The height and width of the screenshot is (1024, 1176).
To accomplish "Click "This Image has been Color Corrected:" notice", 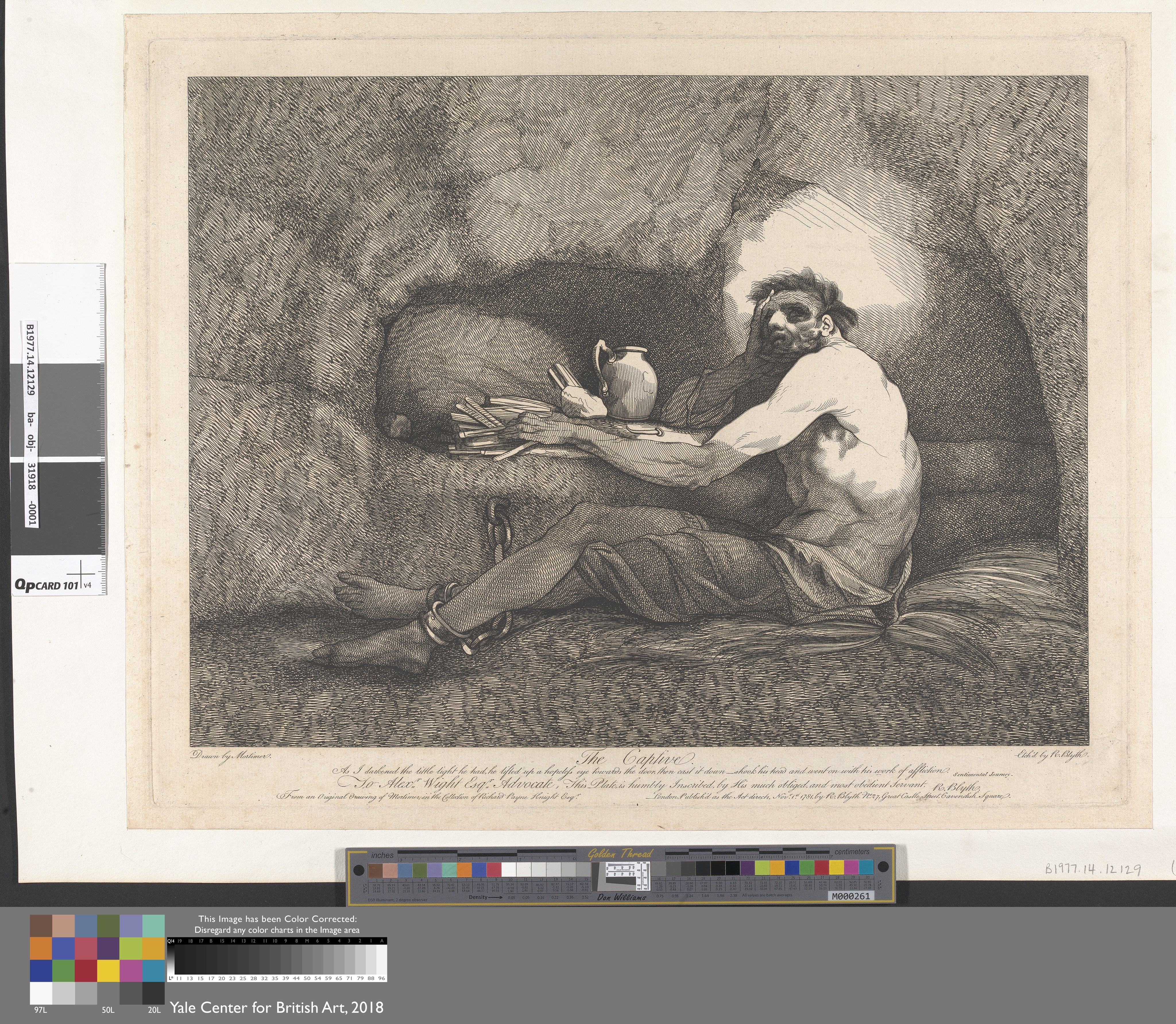I will 277,919.
